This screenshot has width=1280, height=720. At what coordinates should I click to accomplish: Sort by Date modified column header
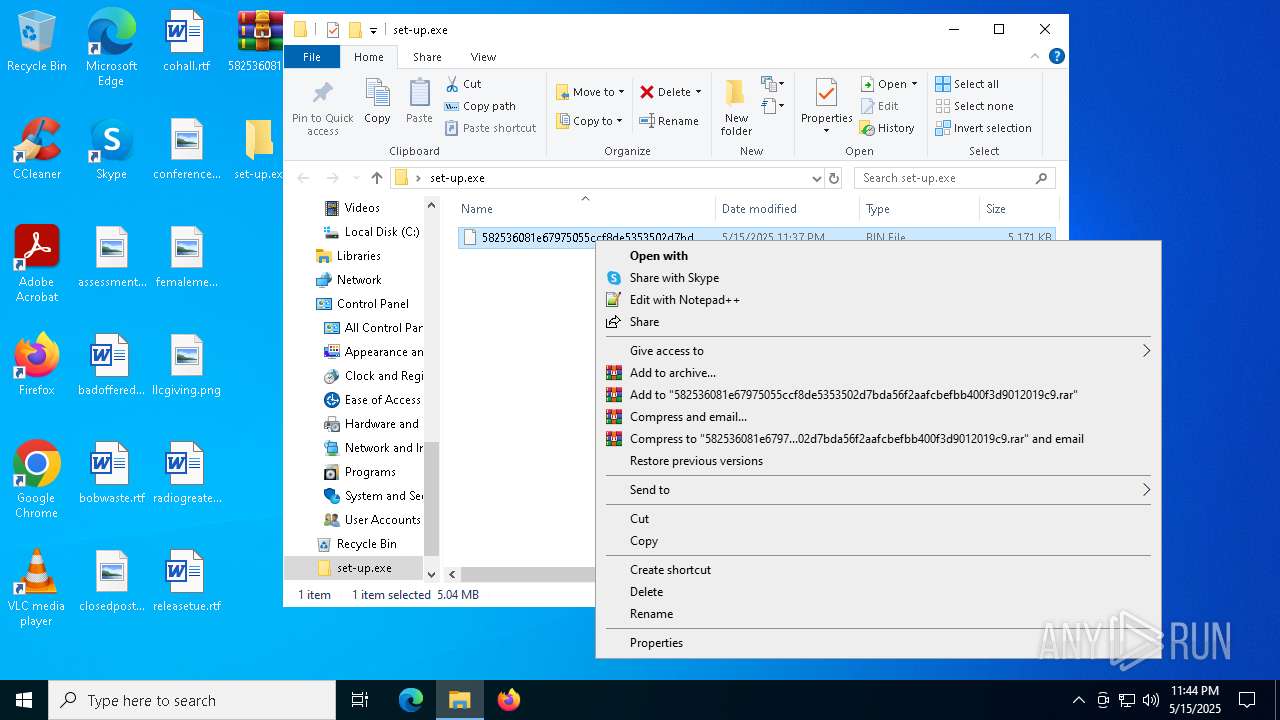point(787,209)
